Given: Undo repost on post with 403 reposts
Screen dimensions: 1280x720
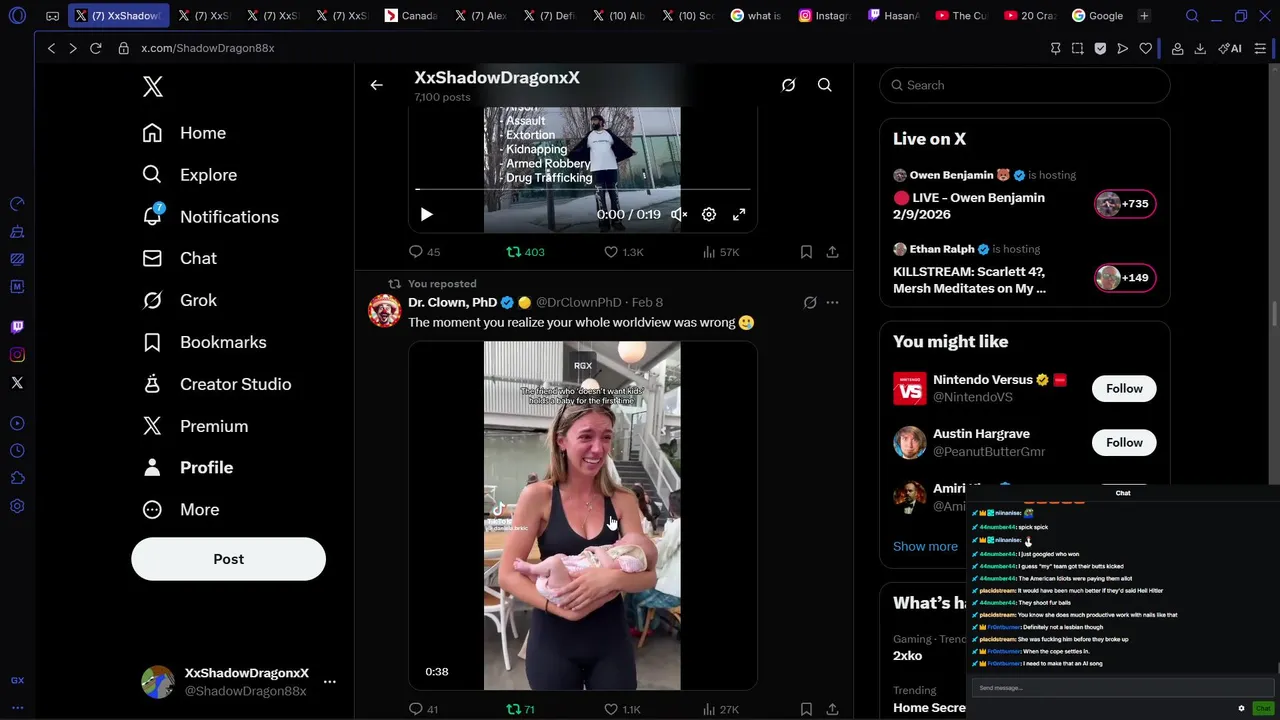Looking at the screenshot, I should coord(525,252).
